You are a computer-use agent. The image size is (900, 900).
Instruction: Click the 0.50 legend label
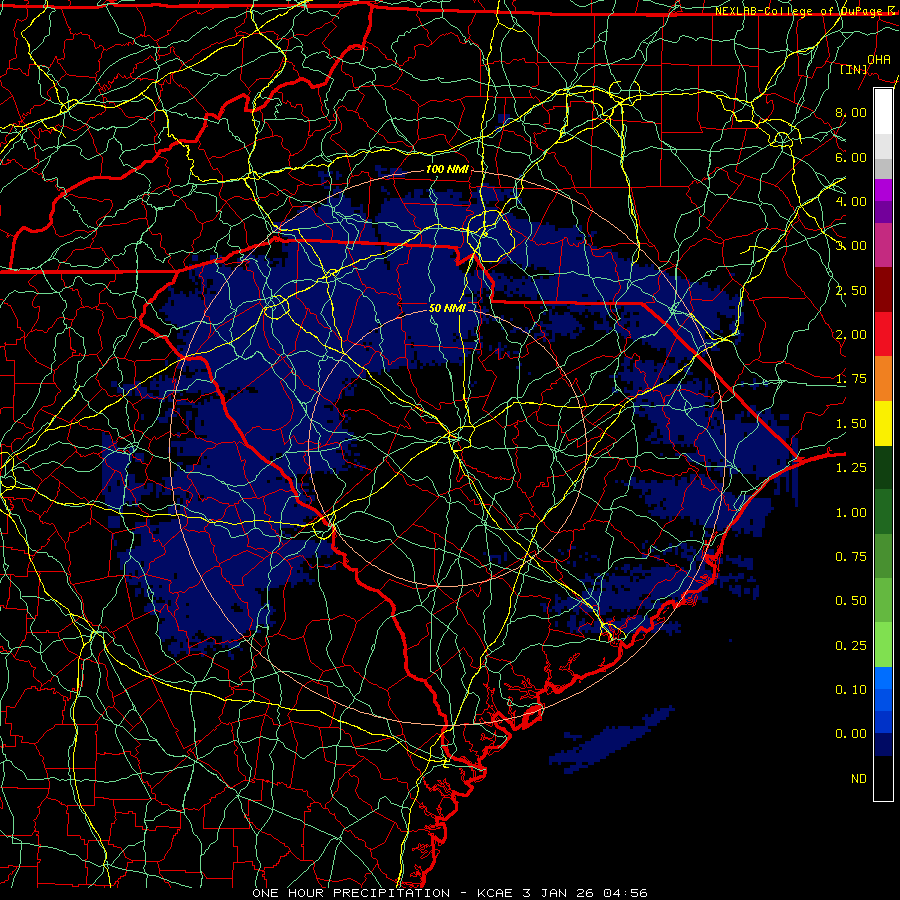point(851,601)
